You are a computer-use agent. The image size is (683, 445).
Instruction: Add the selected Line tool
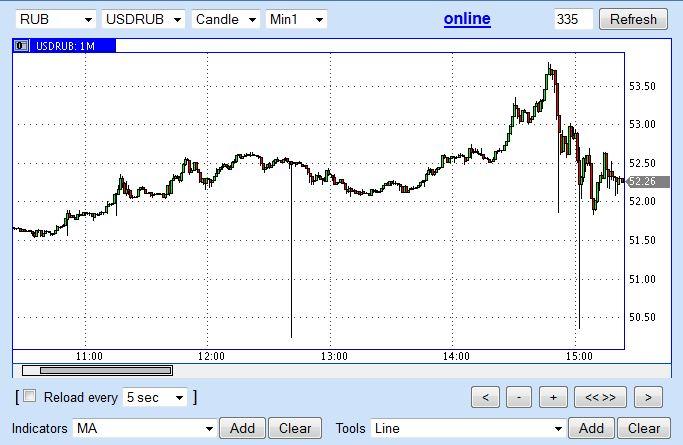591,428
